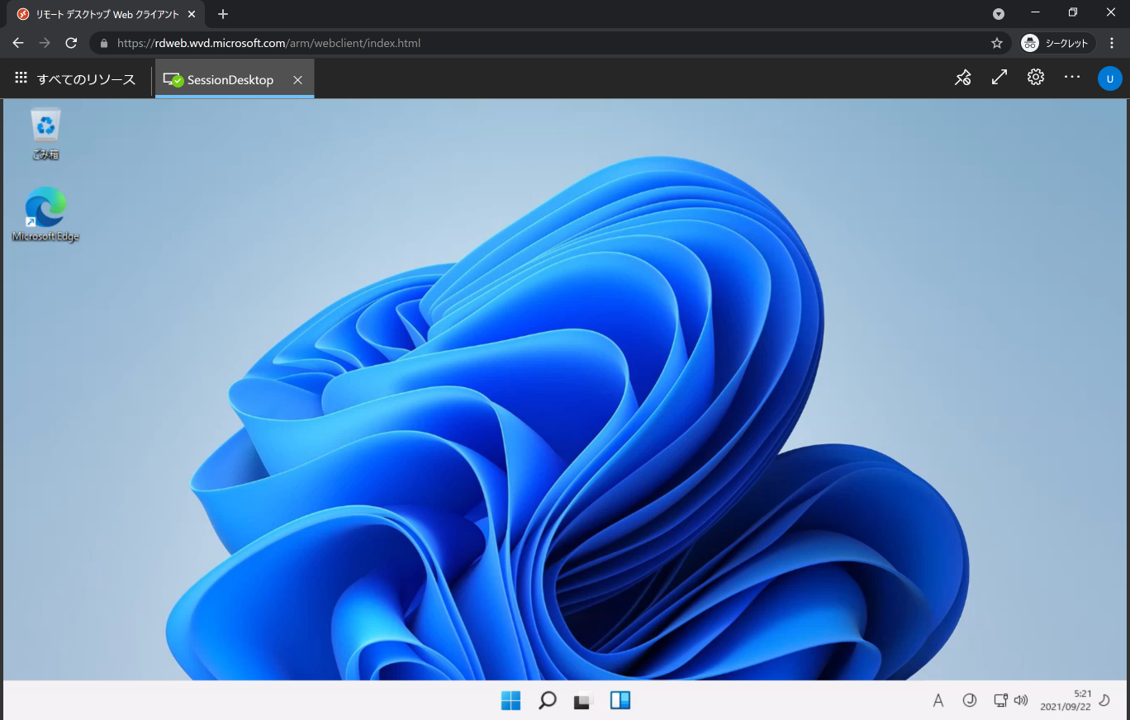Image resolution: width=1130 pixels, height=720 pixels.
Task: Toggle the unpin toolbar icon
Action: [x=962, y=78]
